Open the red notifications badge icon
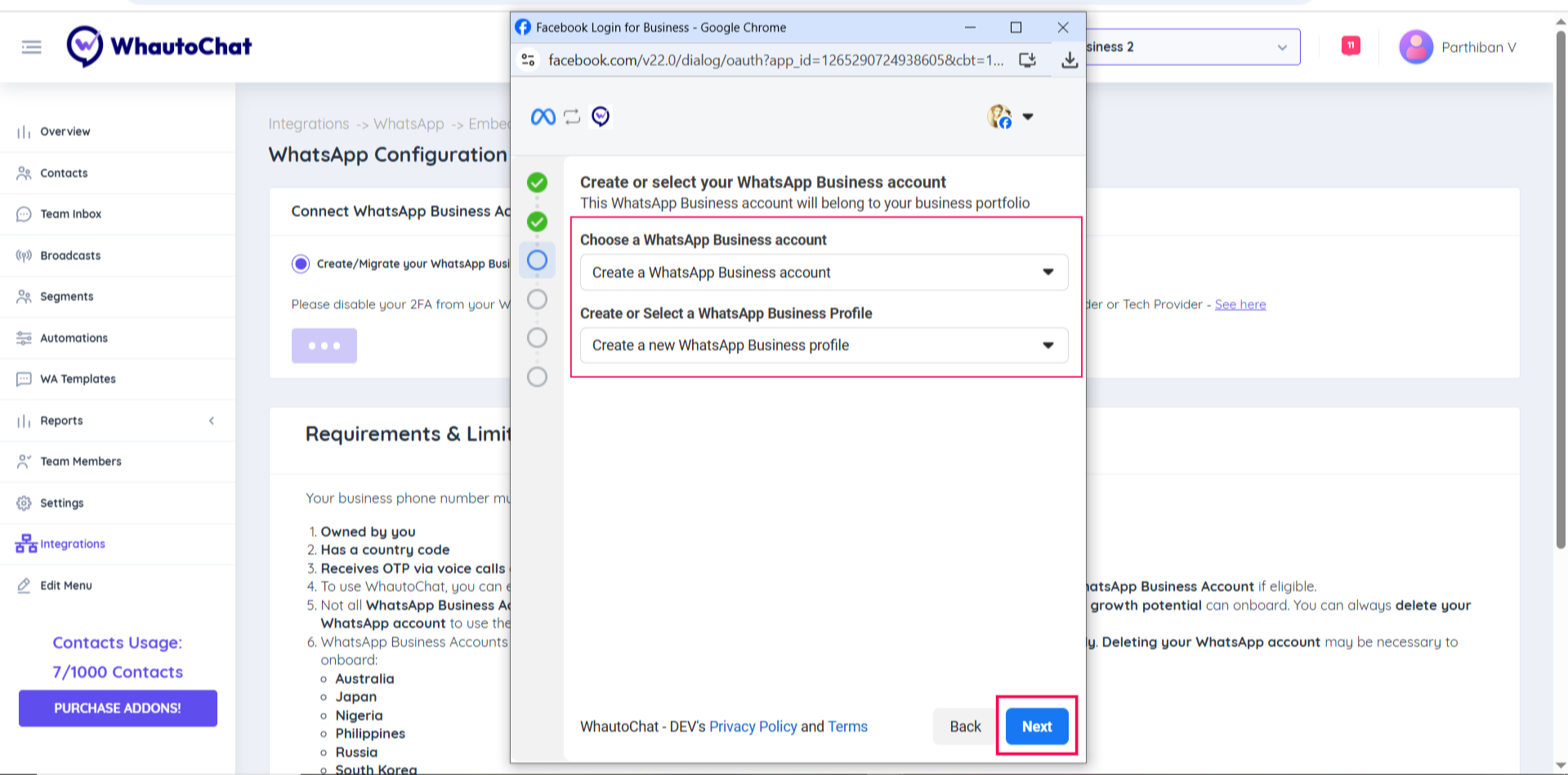The width and height of the screenshot is (1568, 775). [x=1351, y=46]
